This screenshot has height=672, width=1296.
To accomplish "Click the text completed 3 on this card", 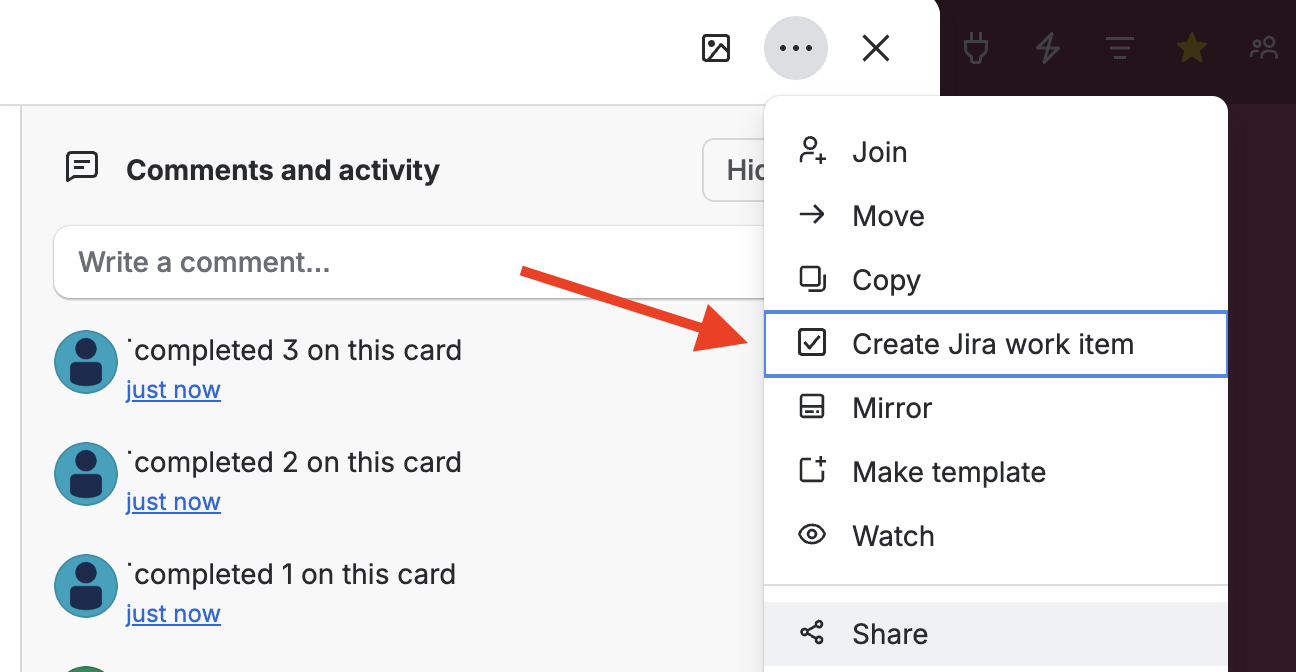I will [298, 351].
